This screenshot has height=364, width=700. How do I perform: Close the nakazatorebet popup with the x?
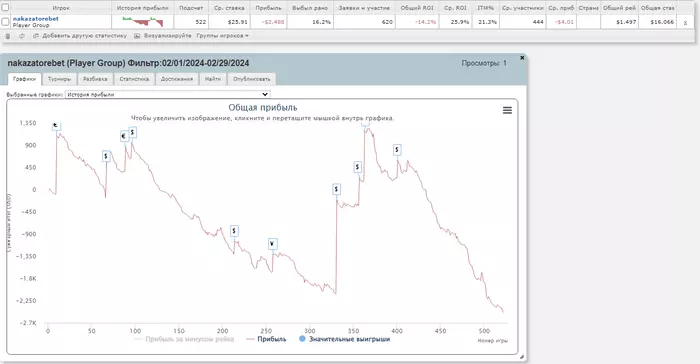point(522,58)
